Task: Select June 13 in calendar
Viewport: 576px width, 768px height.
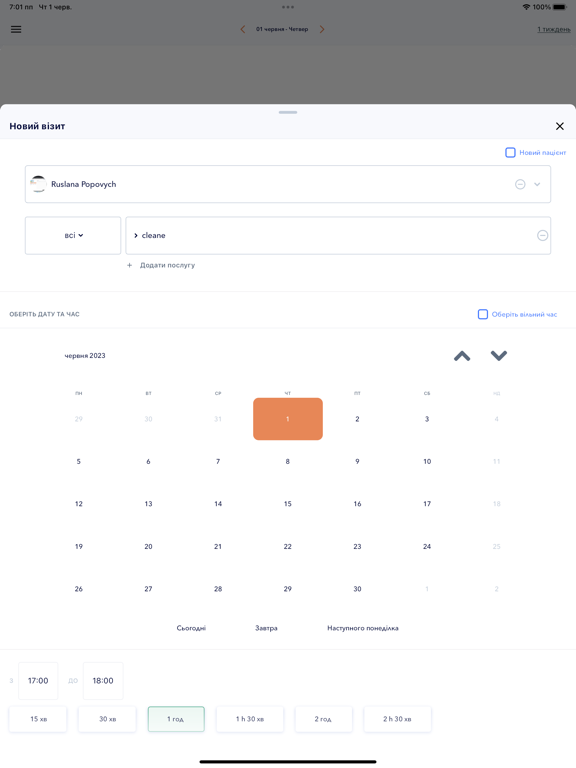Action: click(148, 504)
